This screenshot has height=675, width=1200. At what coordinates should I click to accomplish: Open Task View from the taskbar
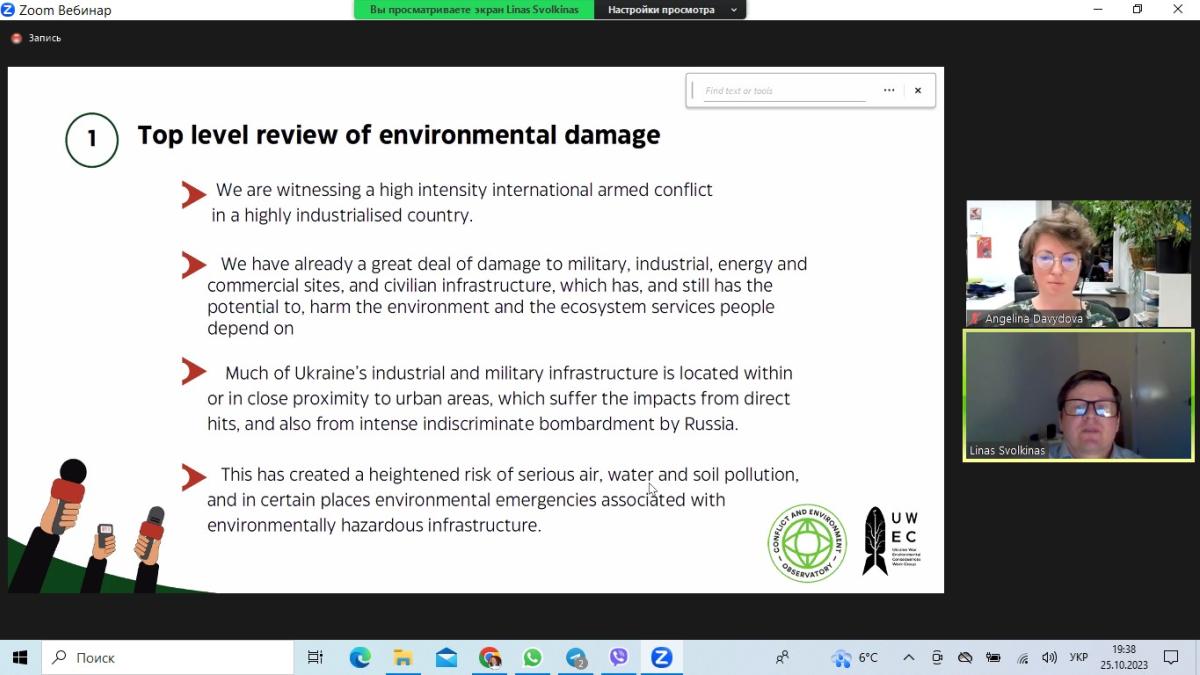(315, 657)
